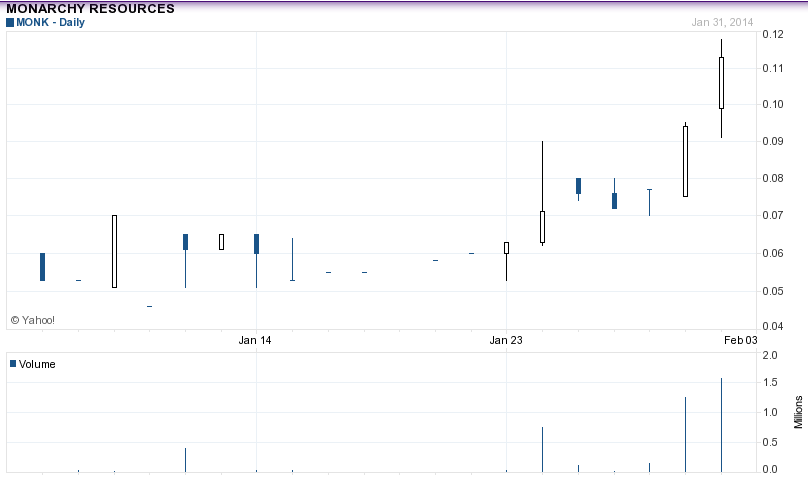
Task: Click the lowest price dash near 0.046
Action: point(149,307)
